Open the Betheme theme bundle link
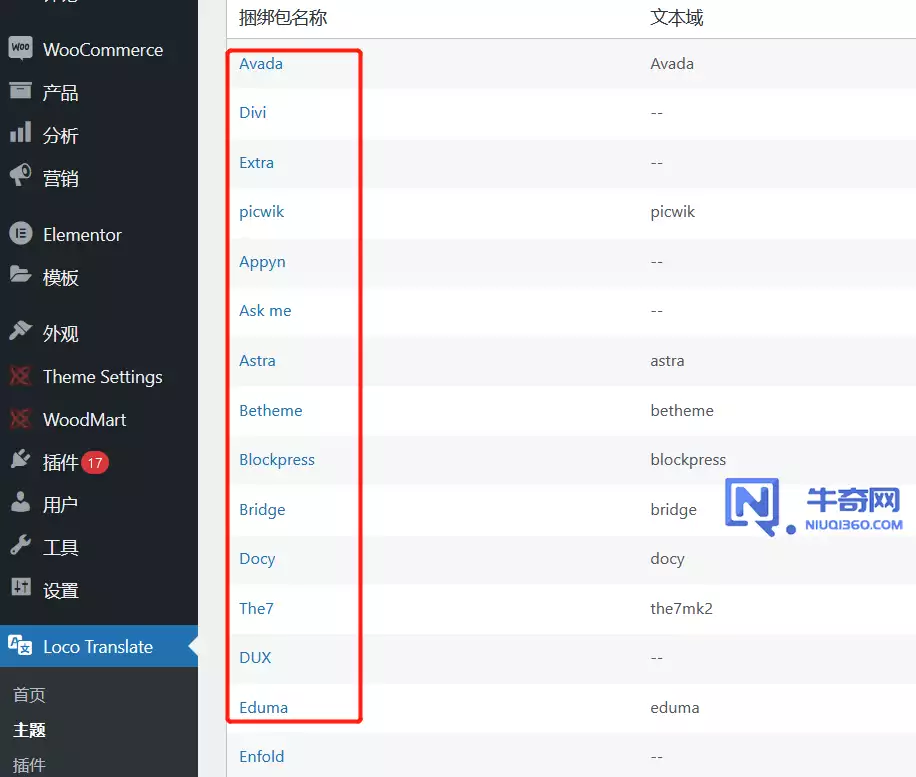 (270, 410)
